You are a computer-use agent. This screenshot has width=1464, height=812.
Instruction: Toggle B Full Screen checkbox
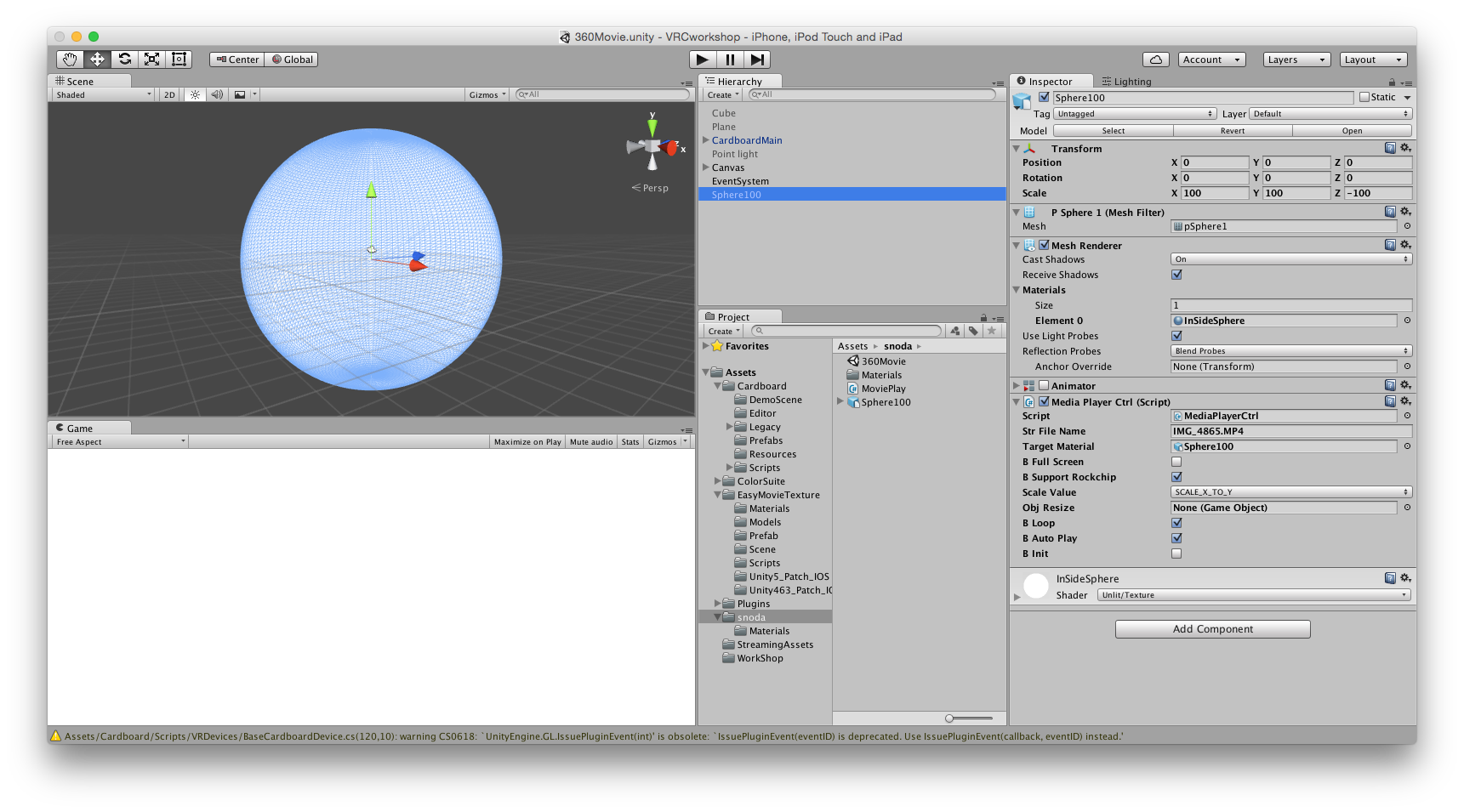1176,462
